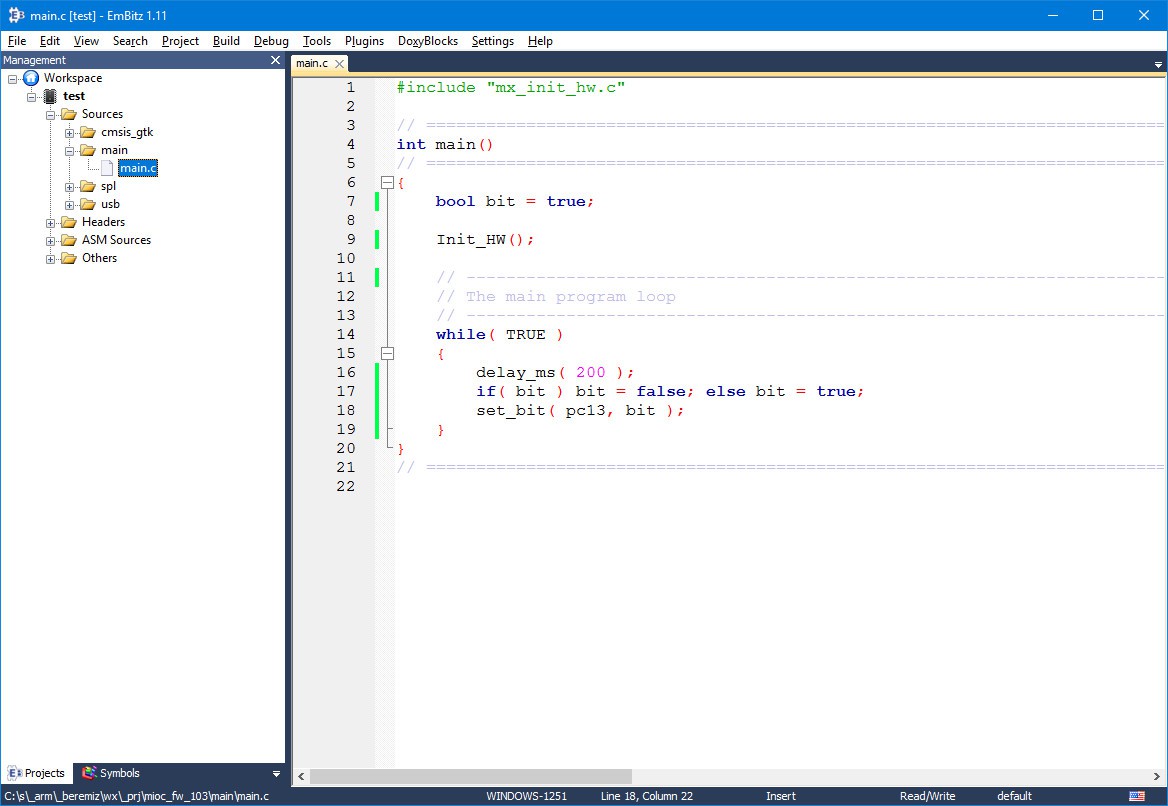
Task: Click the Insert mode status text
Action: point(781,796)
